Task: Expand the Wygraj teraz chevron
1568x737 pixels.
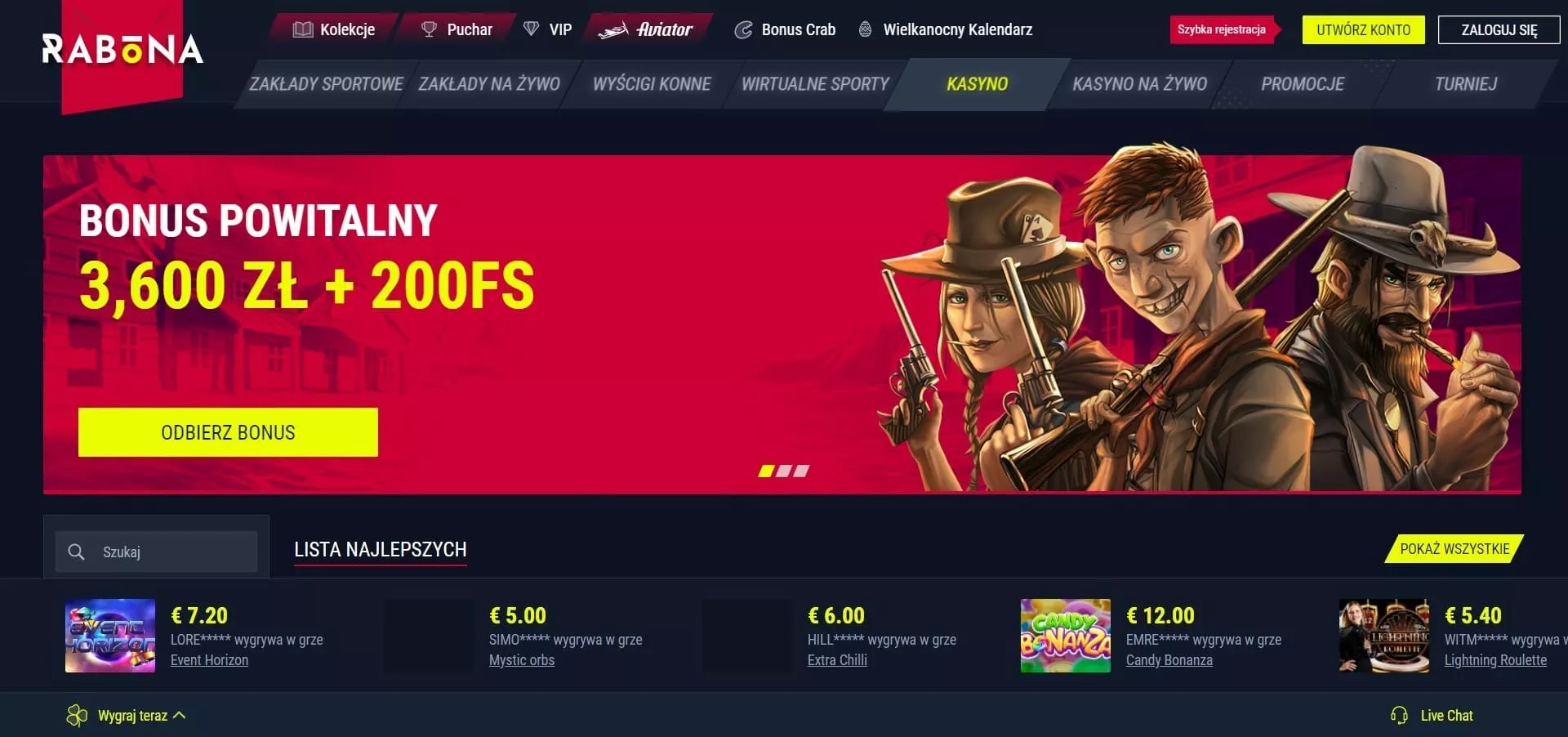Action: click(180, 715)
